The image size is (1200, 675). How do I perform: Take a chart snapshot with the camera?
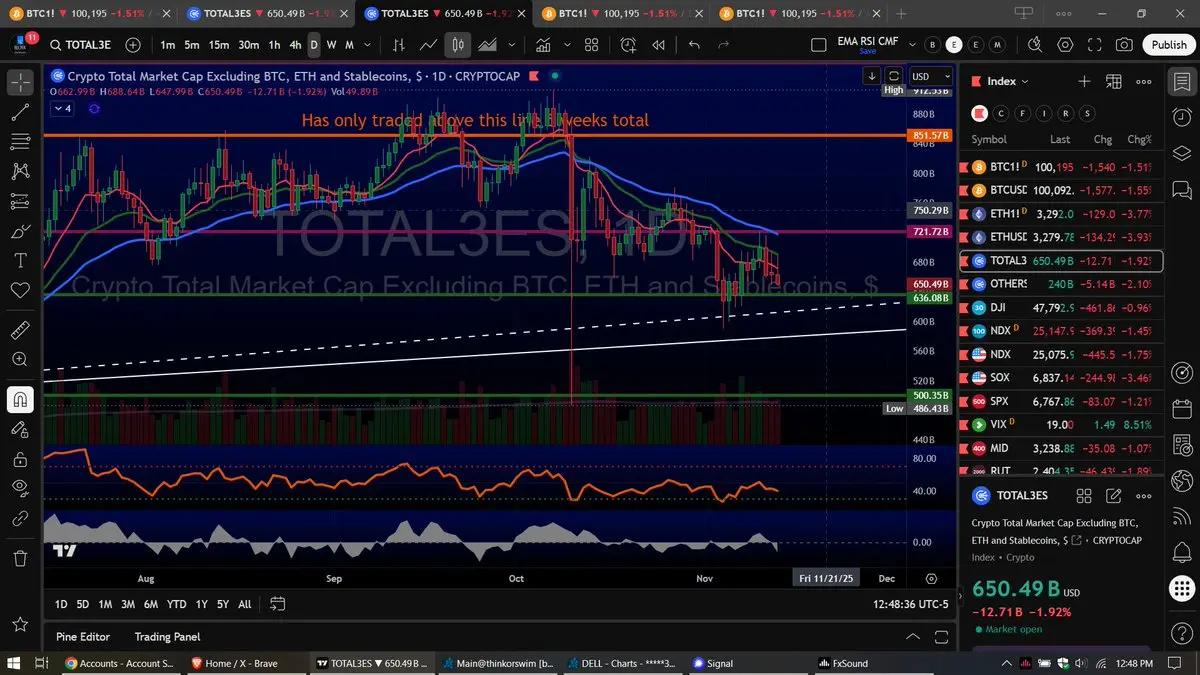pos(1124,45)
